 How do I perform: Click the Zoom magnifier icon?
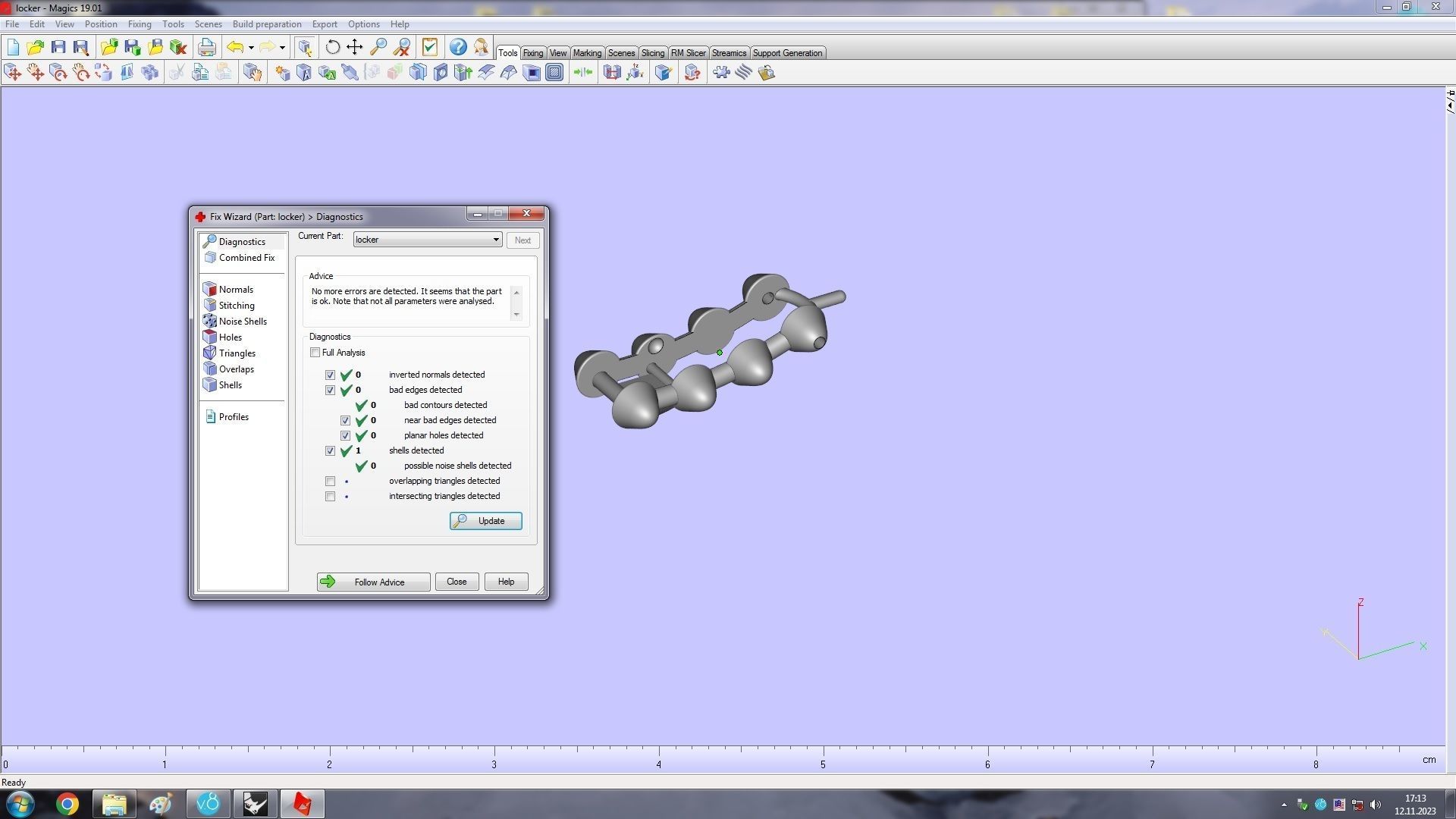click(378, 47)
